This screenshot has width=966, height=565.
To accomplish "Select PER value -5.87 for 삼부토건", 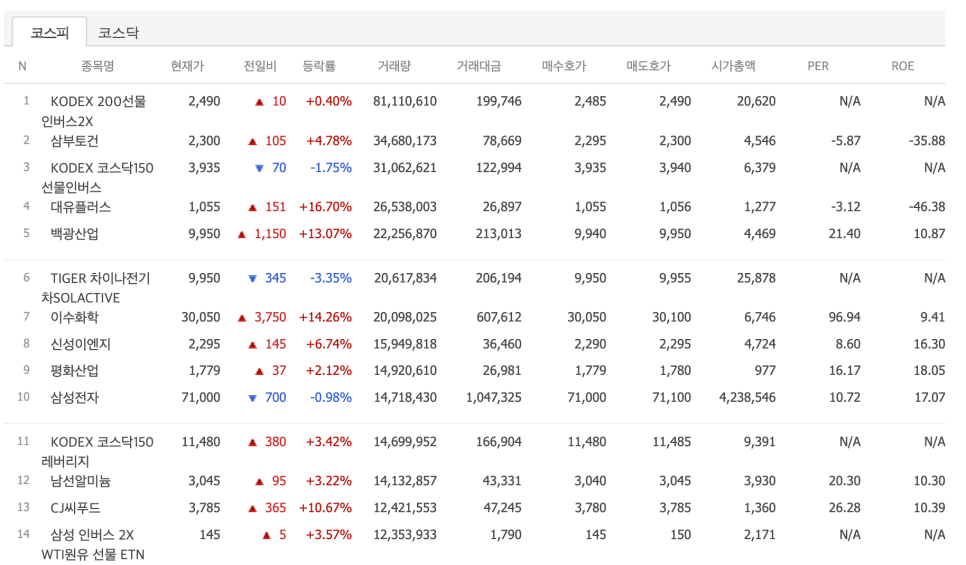I will coord(846,140).
